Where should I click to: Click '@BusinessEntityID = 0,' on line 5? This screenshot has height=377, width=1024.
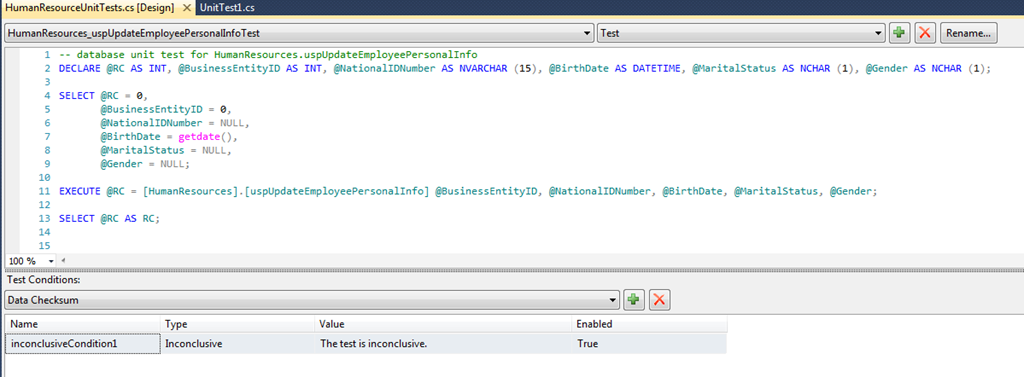tap(166, 110)
